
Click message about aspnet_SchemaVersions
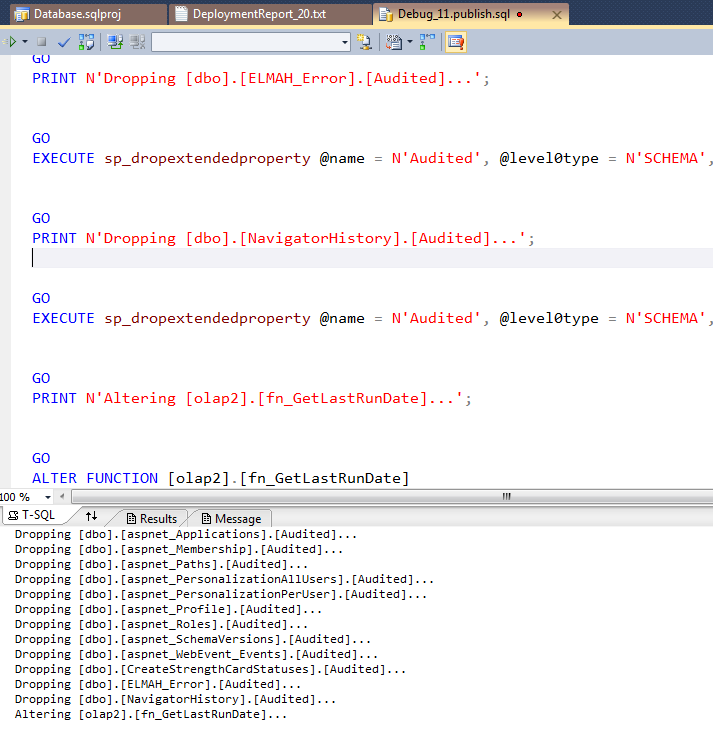click(x=193, y=639)
